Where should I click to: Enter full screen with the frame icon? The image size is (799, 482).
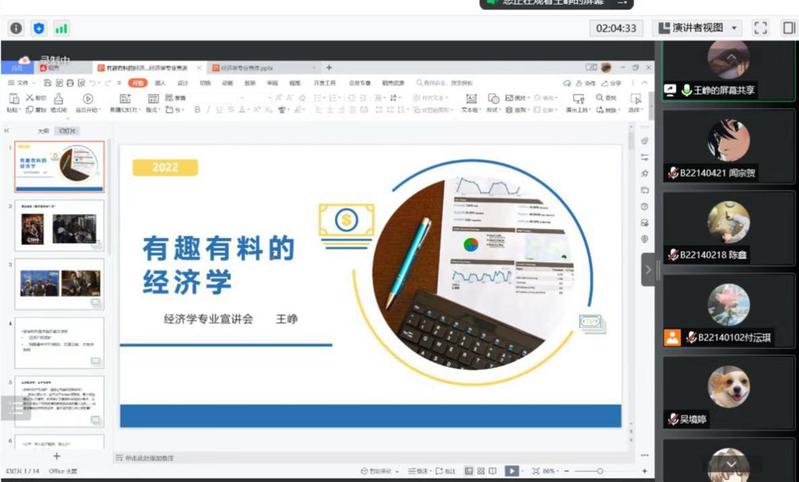(760, 28)
